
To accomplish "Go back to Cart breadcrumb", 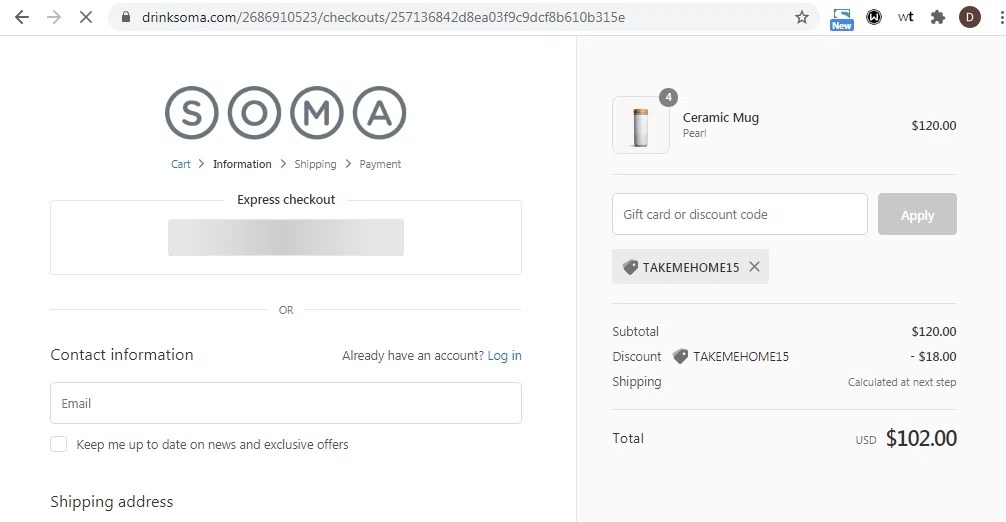I will (180, 164).
